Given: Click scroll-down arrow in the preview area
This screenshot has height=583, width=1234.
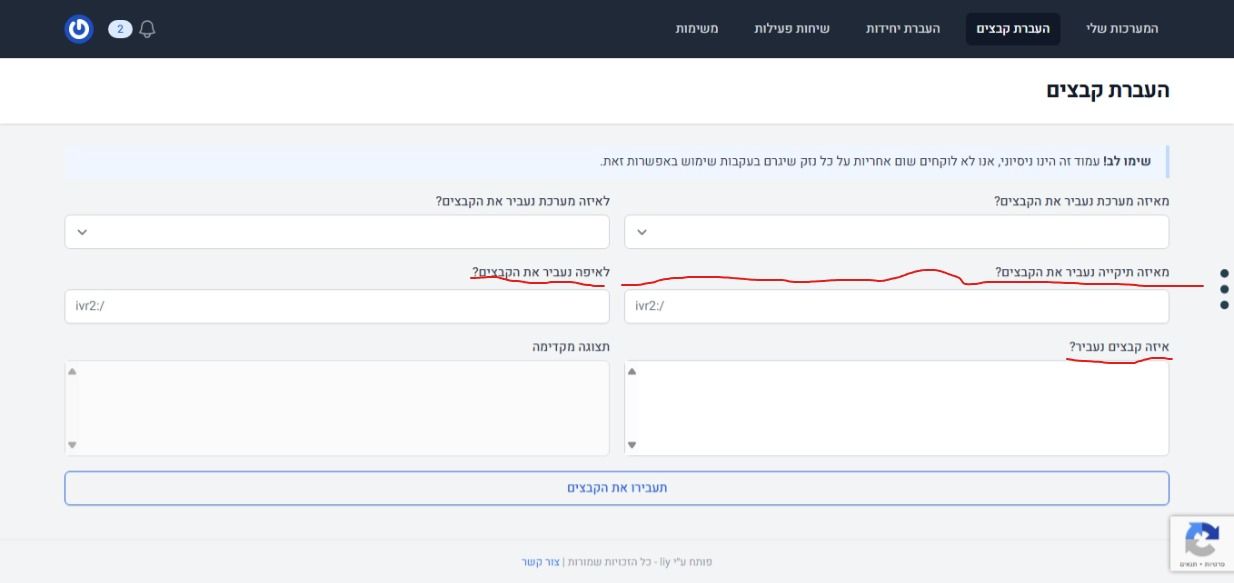Looking at the screenshot, I should (71, 445).
